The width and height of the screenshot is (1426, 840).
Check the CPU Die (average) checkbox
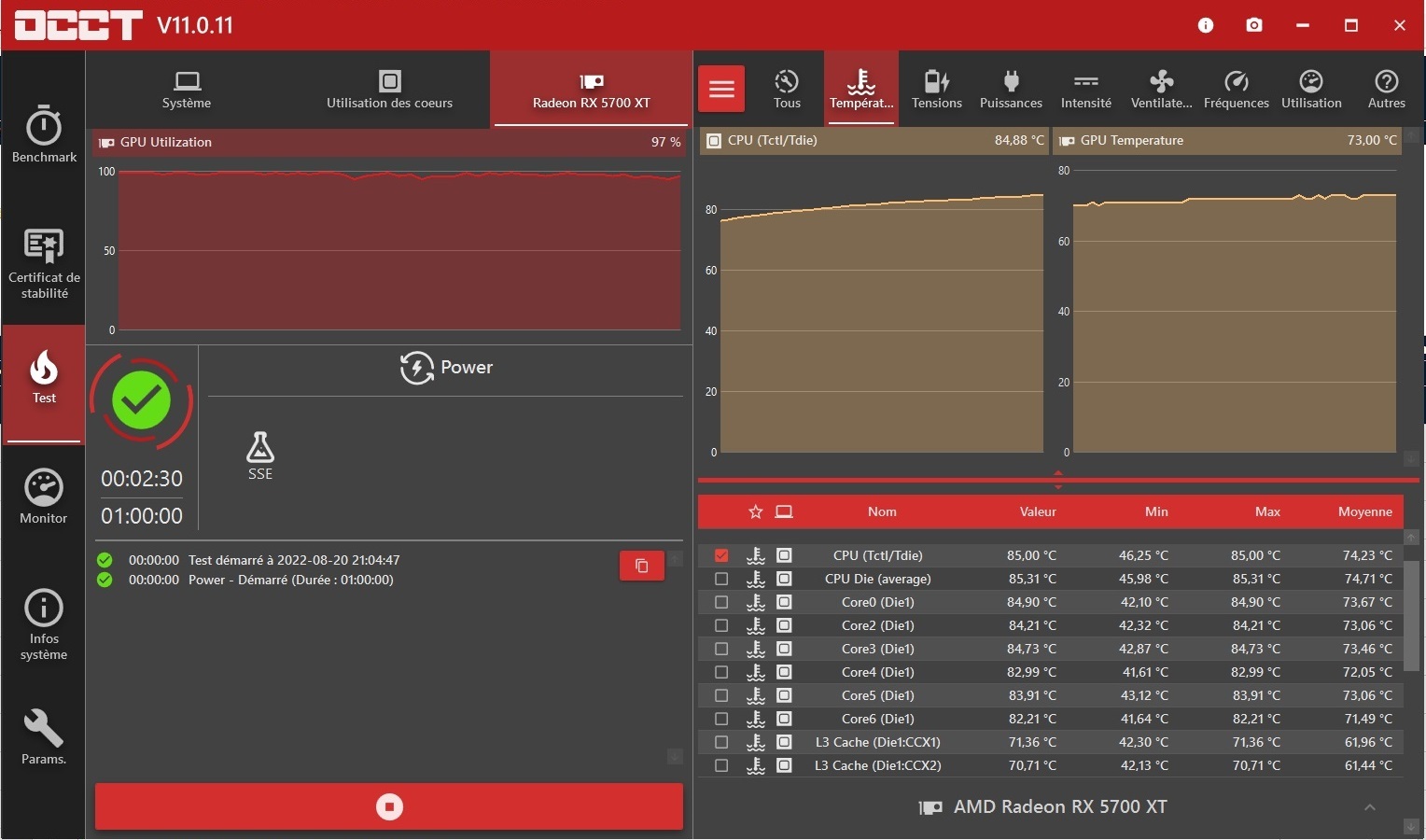pyautogui.click(x=721, y=579)
